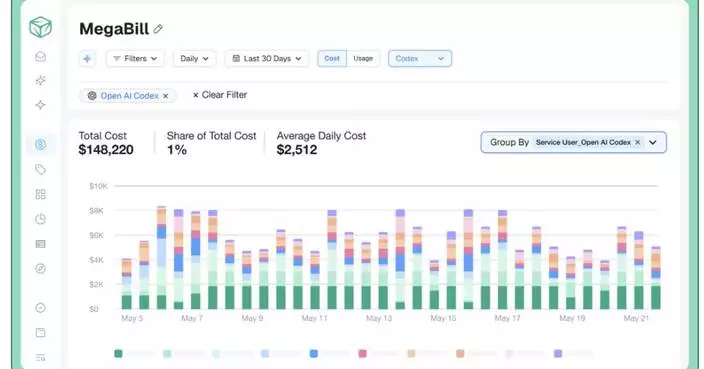Click the Share of Total Cost 1% value

coord(177,150)
